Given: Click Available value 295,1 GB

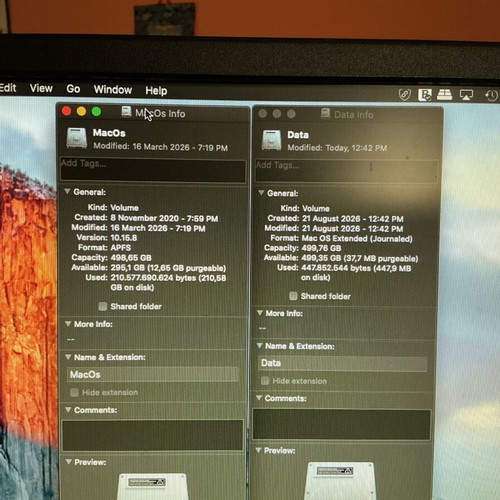Looking at the screenshot, I should pyautogui.click(x=168, y=268).
